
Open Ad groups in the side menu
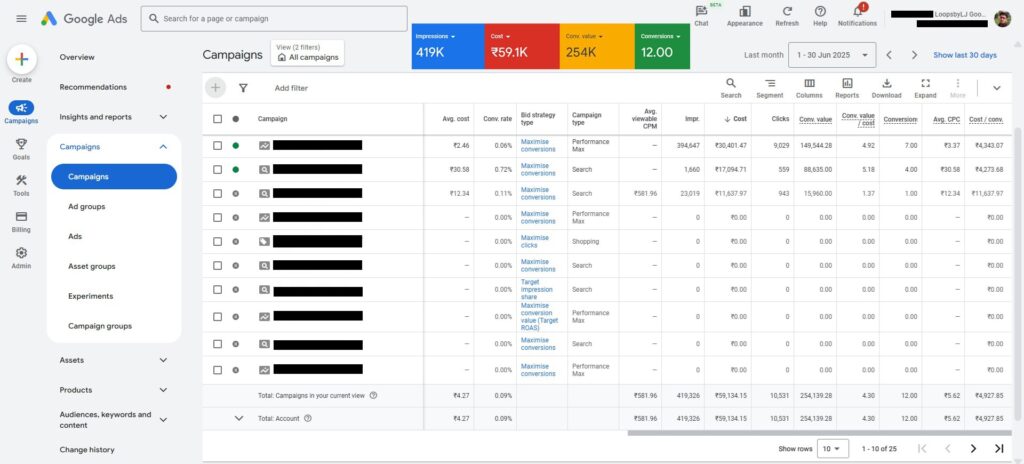86,207
